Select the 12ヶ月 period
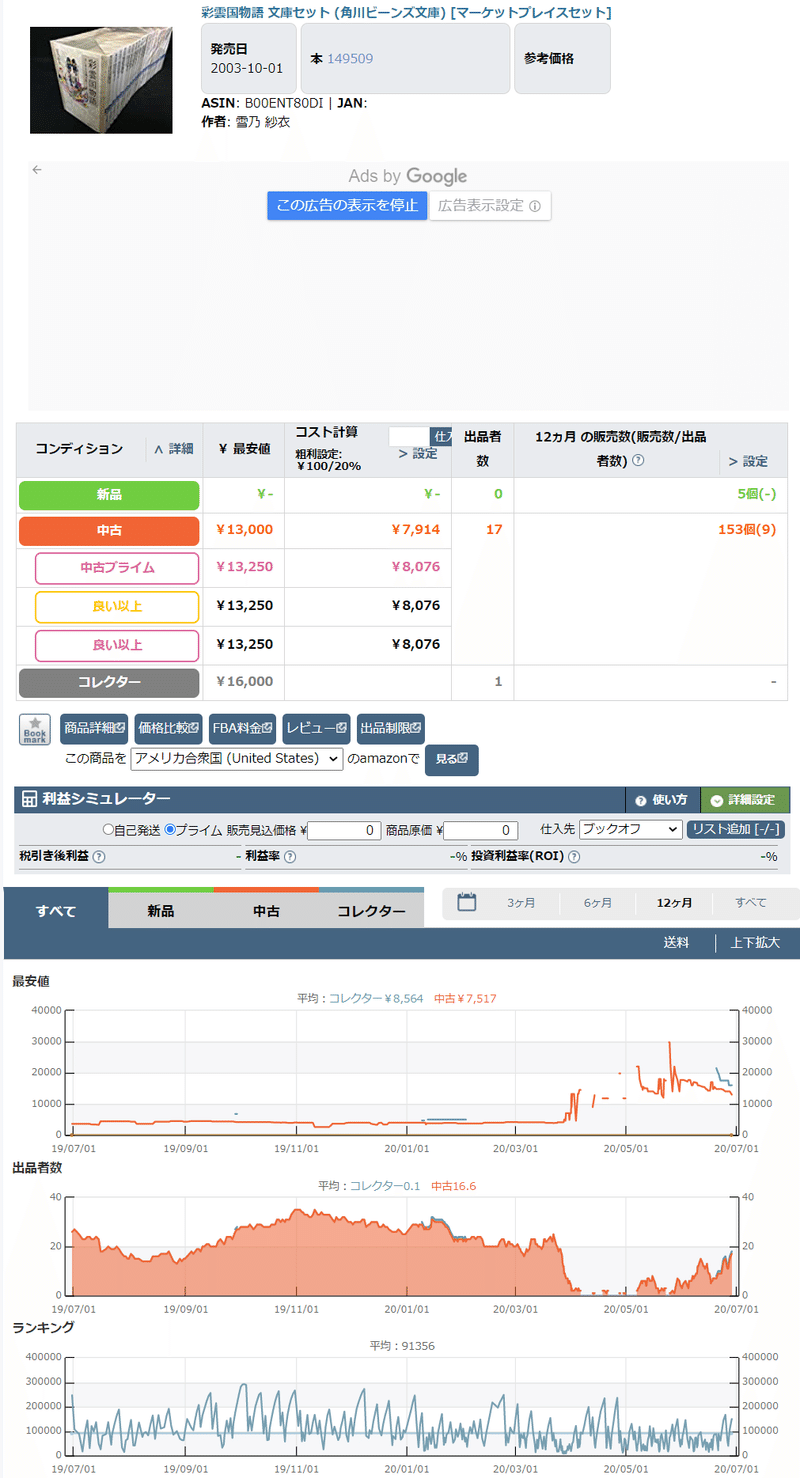800x1478 pixels. click(x=674, y=903)
